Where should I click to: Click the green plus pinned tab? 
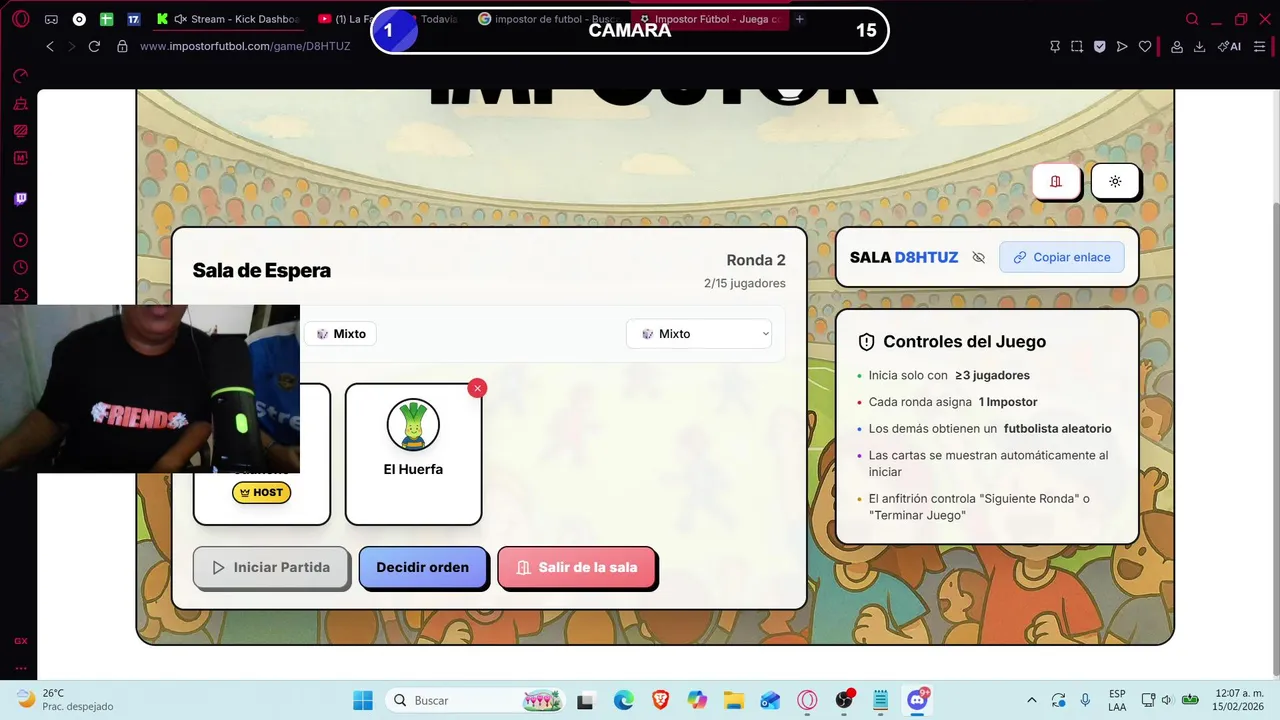pos(106,19)
